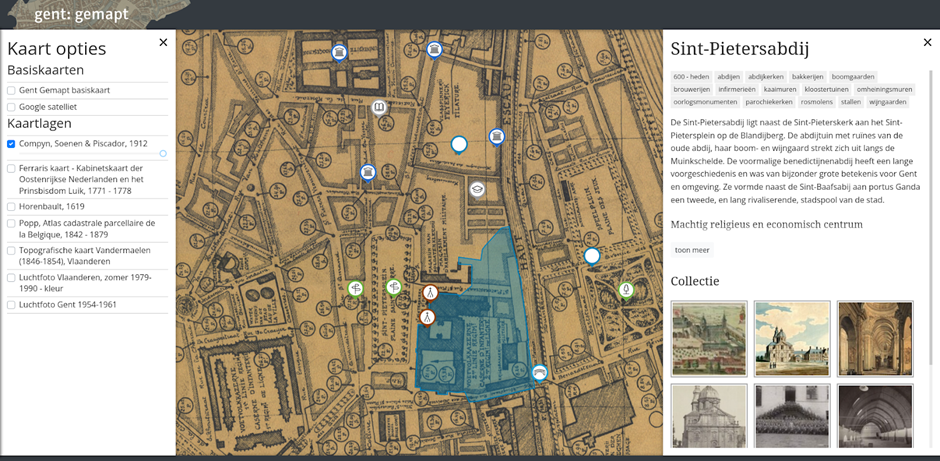Click the book marker on the map
This screenshot has width=940, height=461.
(x=379, y=108)
